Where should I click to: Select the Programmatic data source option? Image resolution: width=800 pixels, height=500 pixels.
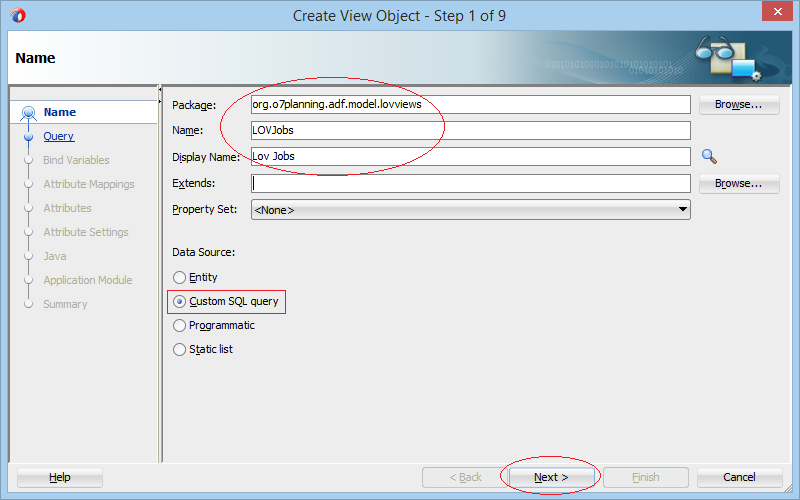tap(179, 326)
